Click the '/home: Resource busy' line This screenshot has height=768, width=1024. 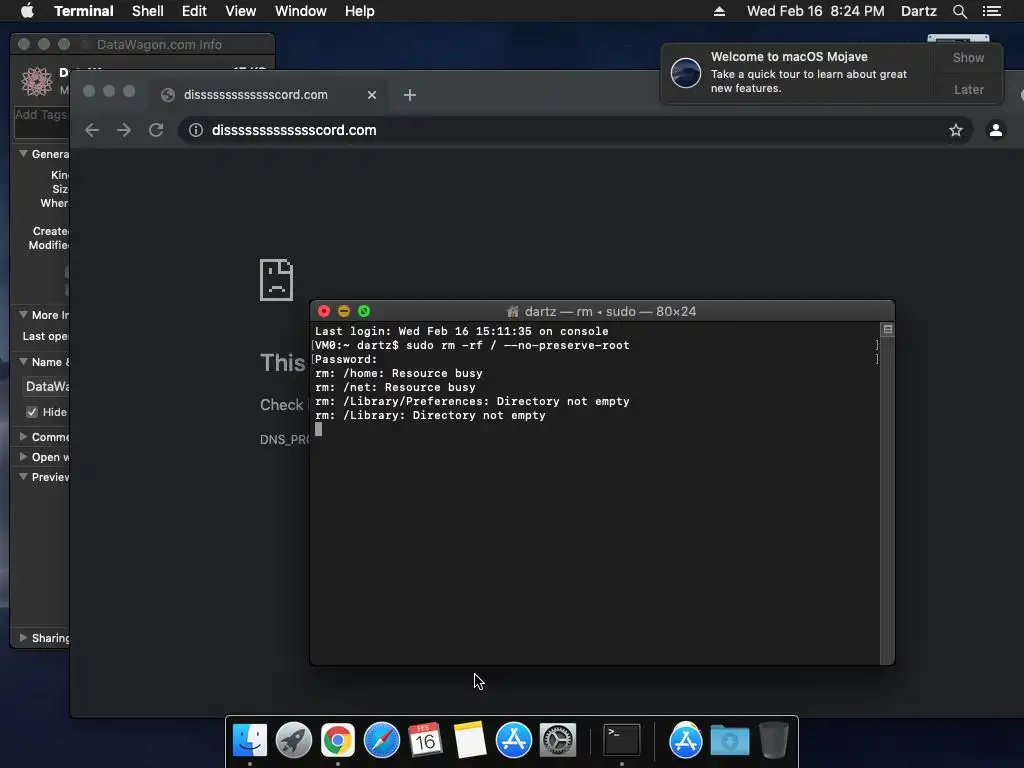point(398,373)
